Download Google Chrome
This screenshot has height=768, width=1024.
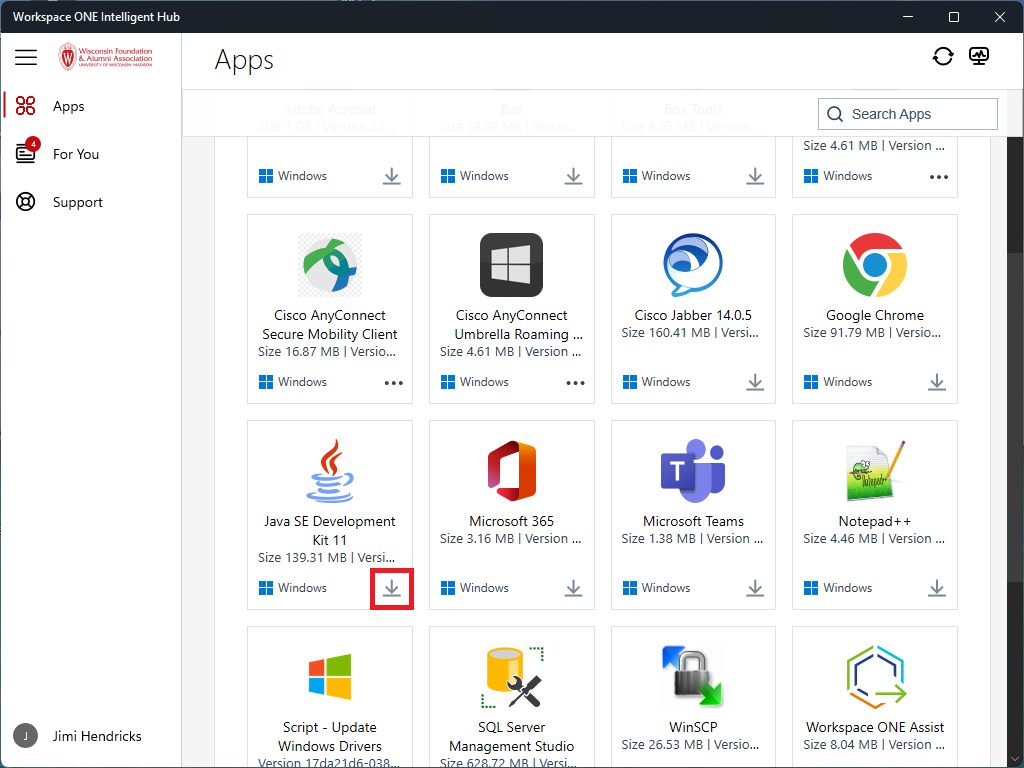(936, 382)
